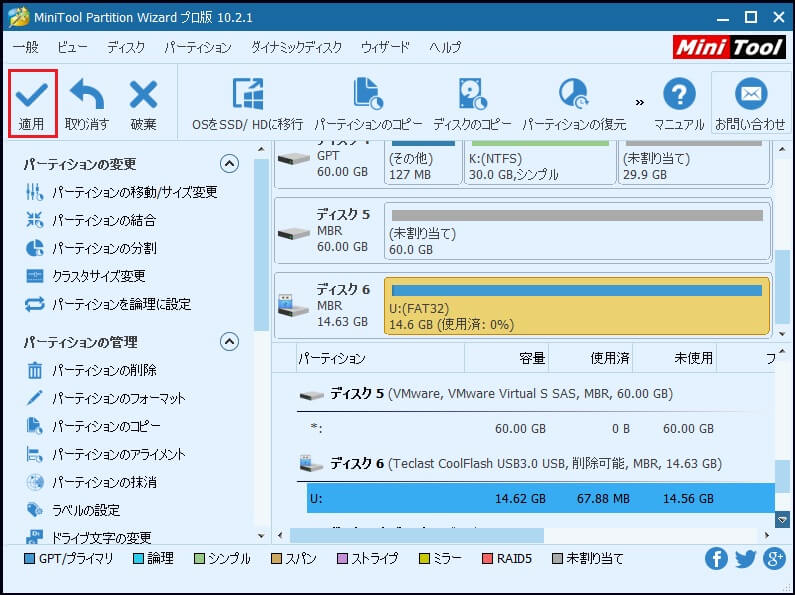Expand toolbar overflow chevron »
This screenshot has height=595, width=795.
[x=640, y=102]
